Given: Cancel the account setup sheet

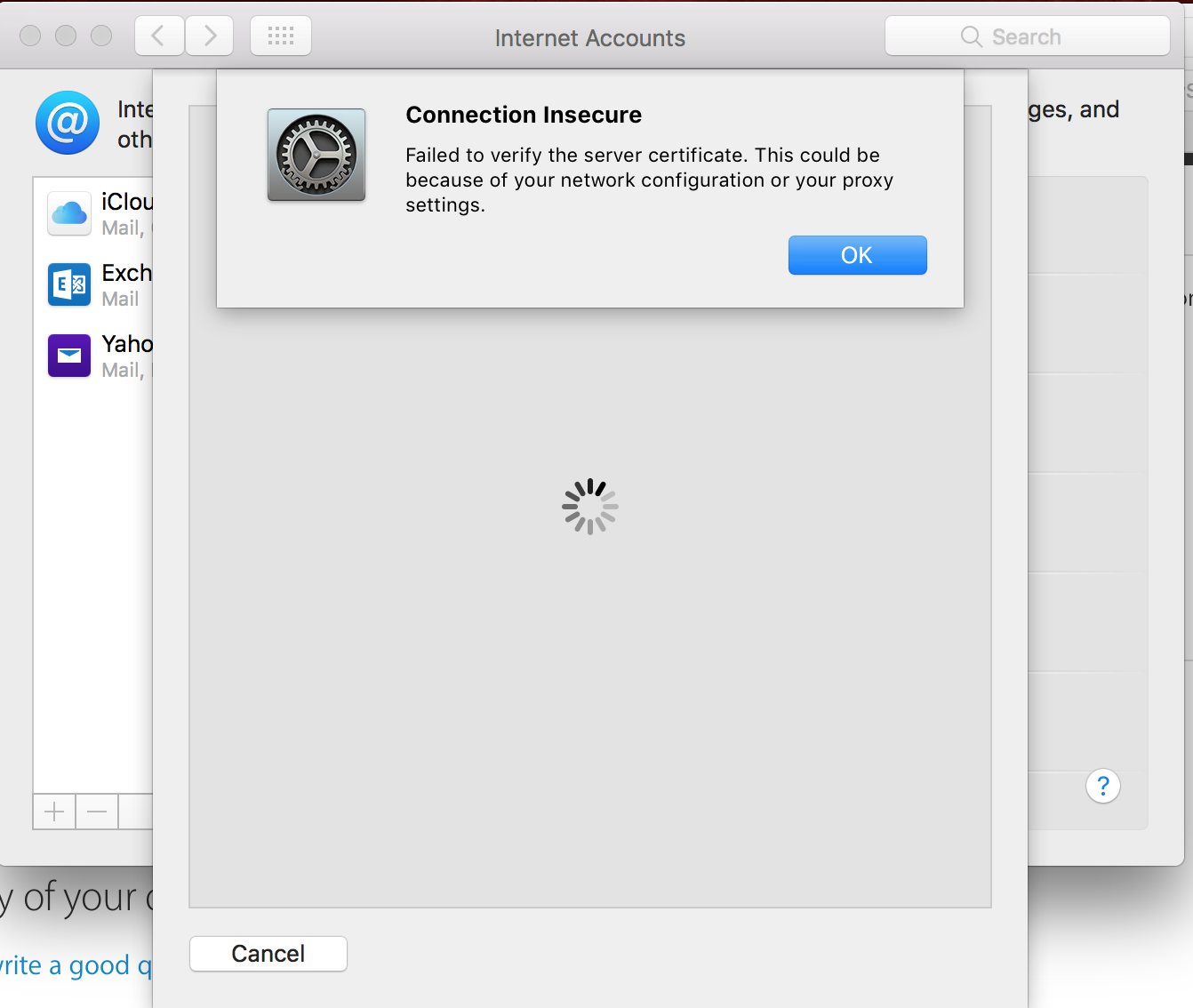Looking at the screenshot, I should pyautogui.click(x=268, y=953).
